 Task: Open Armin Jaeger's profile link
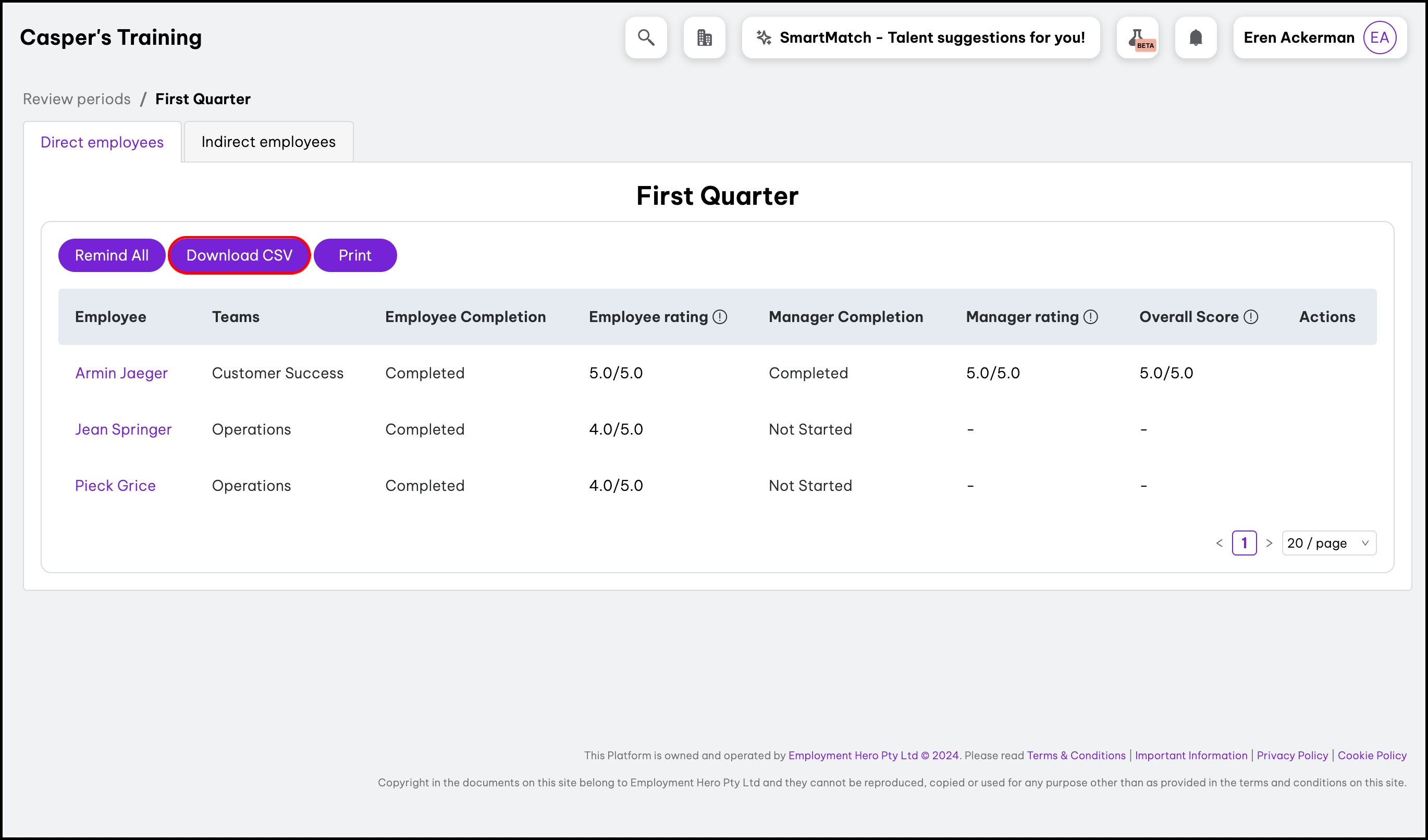pos(121,373)
